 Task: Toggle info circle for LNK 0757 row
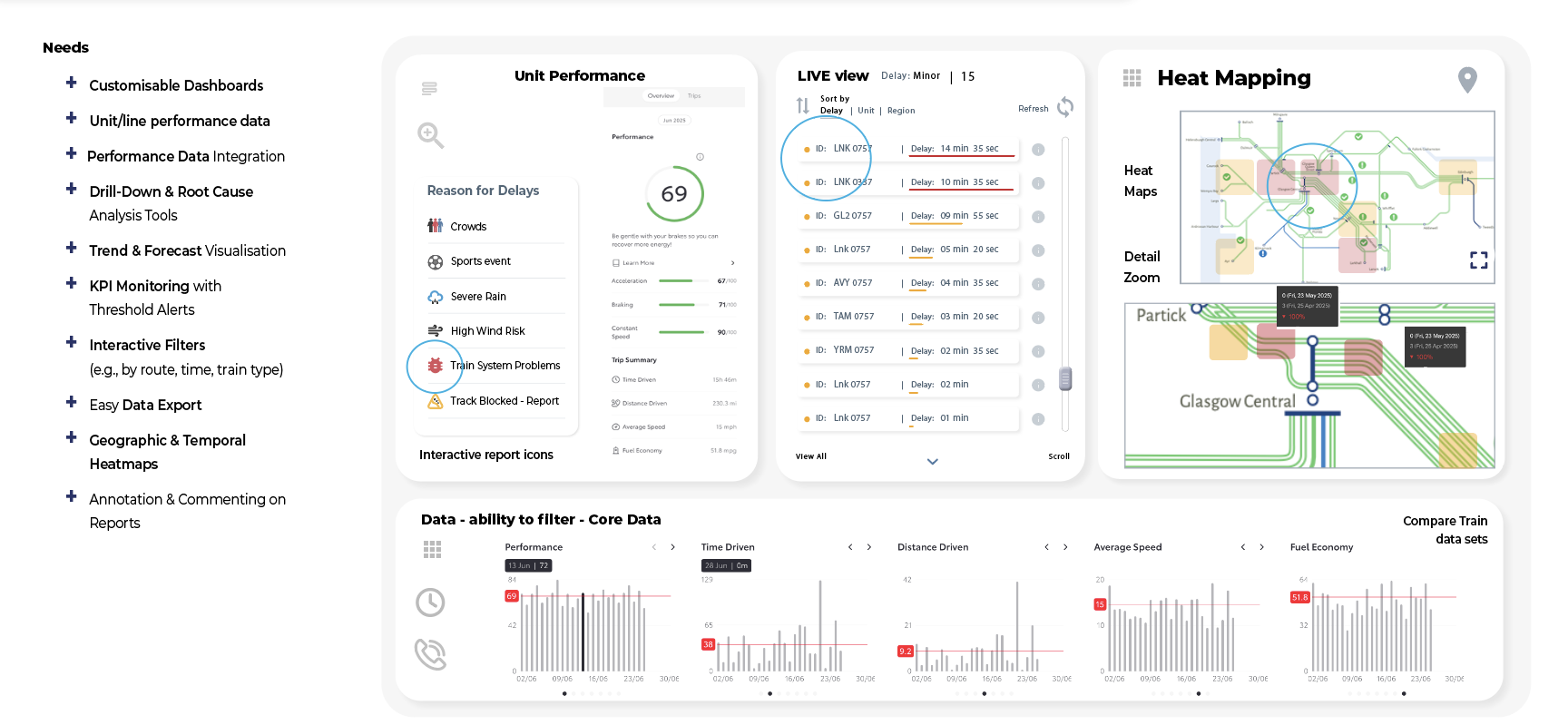pos(1038,150)
